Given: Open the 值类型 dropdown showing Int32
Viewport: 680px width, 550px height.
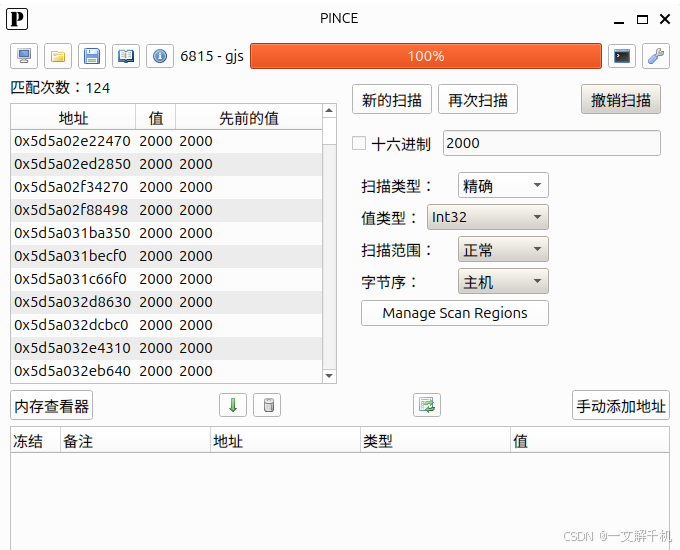Looking at the screenshot, I should pyautogui.click(x=488, y=217).
